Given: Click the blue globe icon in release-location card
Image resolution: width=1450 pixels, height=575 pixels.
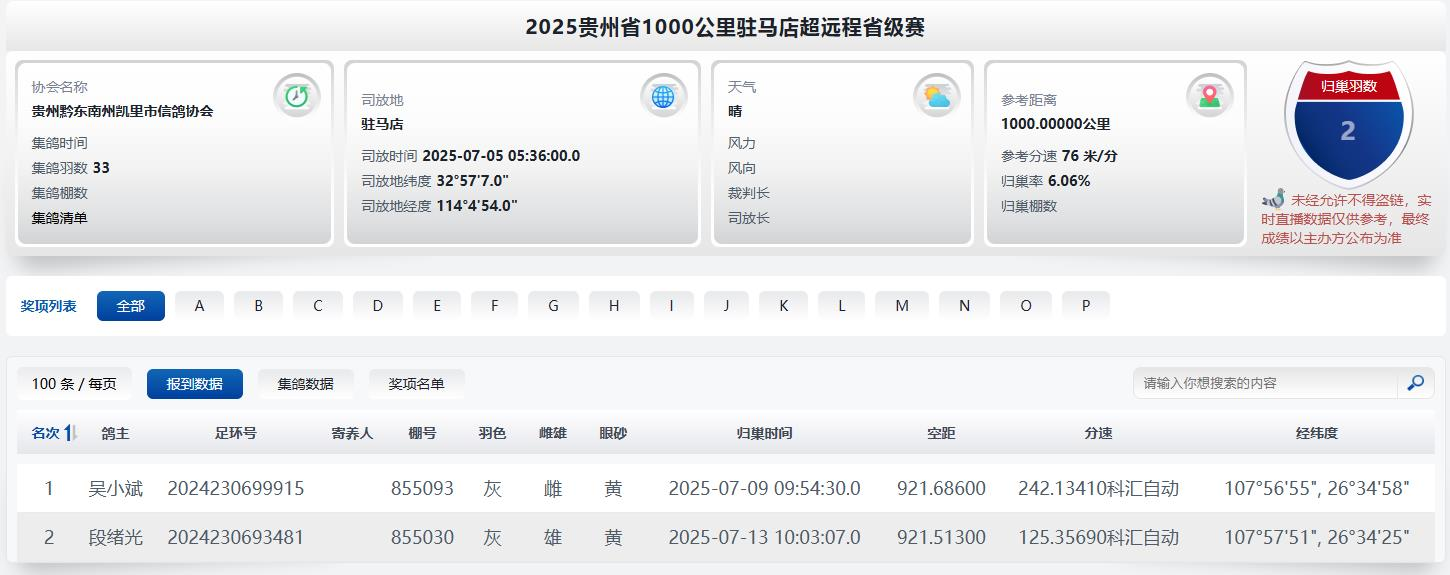Looking at the screenshot, I should [663, 96].
